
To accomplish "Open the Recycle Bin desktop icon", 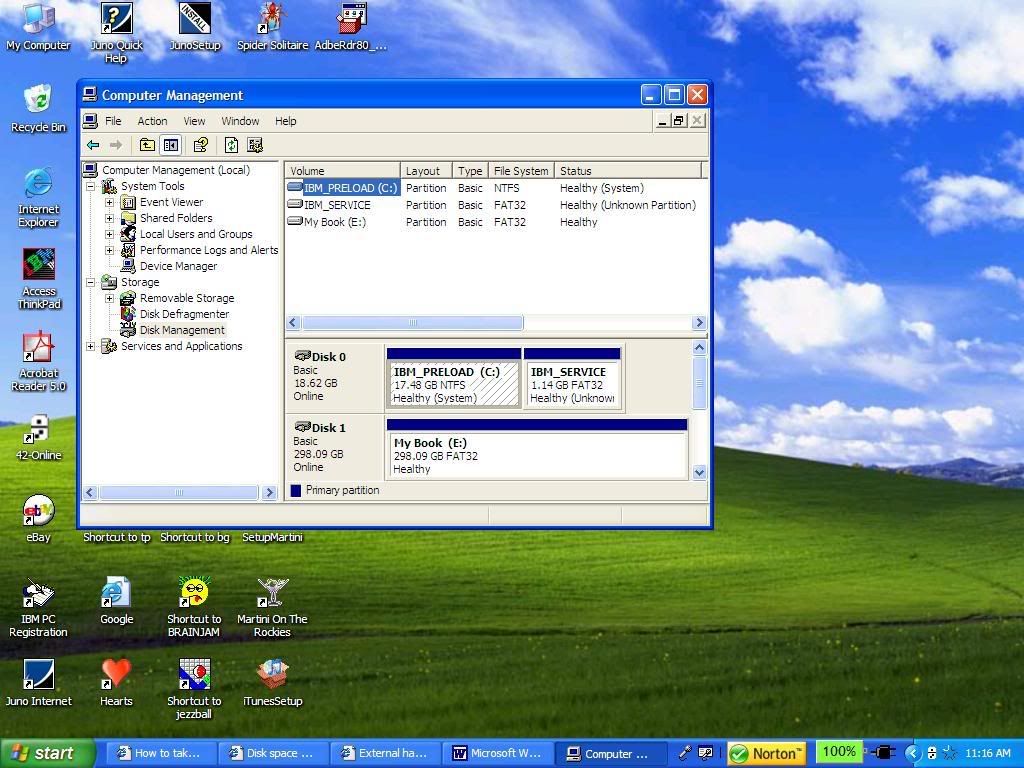I will (x=38, y=101).
